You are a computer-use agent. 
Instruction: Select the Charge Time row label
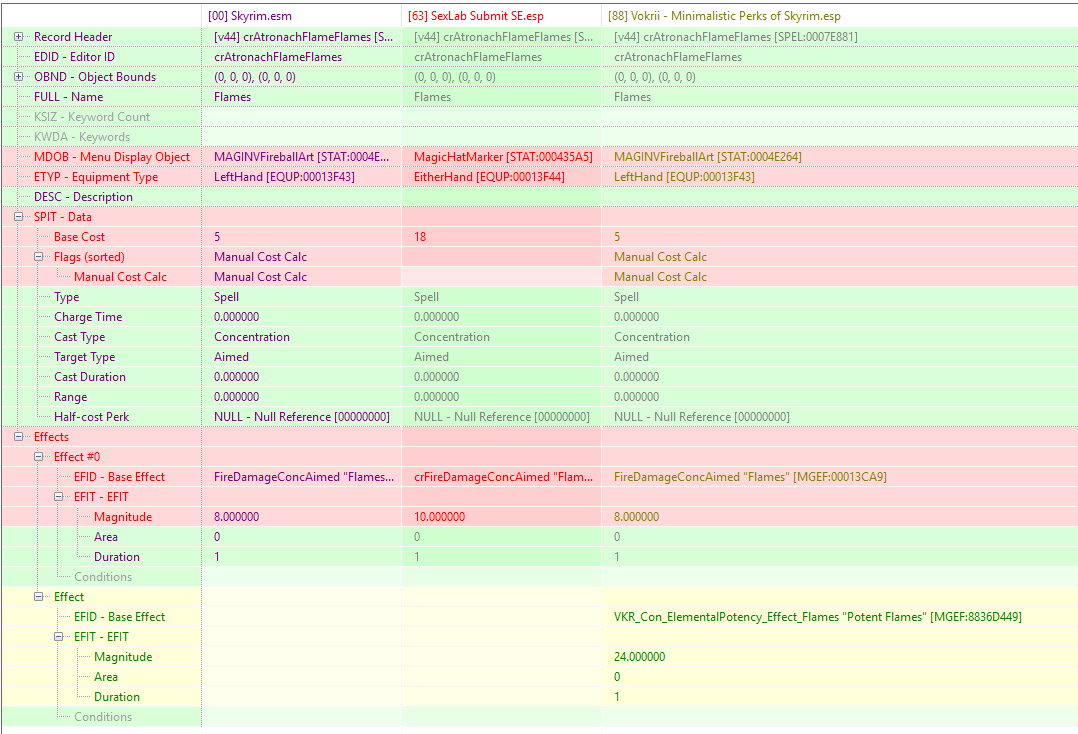[x=88, y=316]
